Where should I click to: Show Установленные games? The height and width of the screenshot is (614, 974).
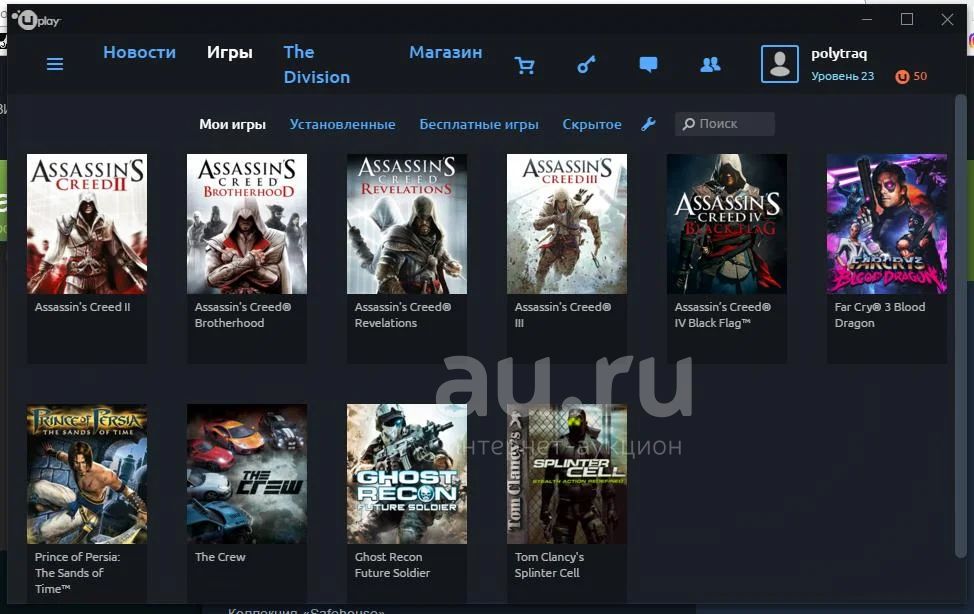point(342,124)
